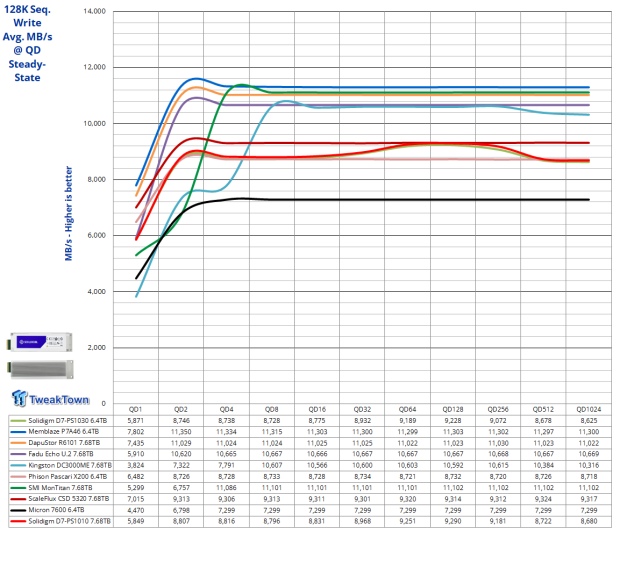Select the Micron 7600 QD2 value '6,798'
This screenshot has height=568, width=620.
point(181,510)
